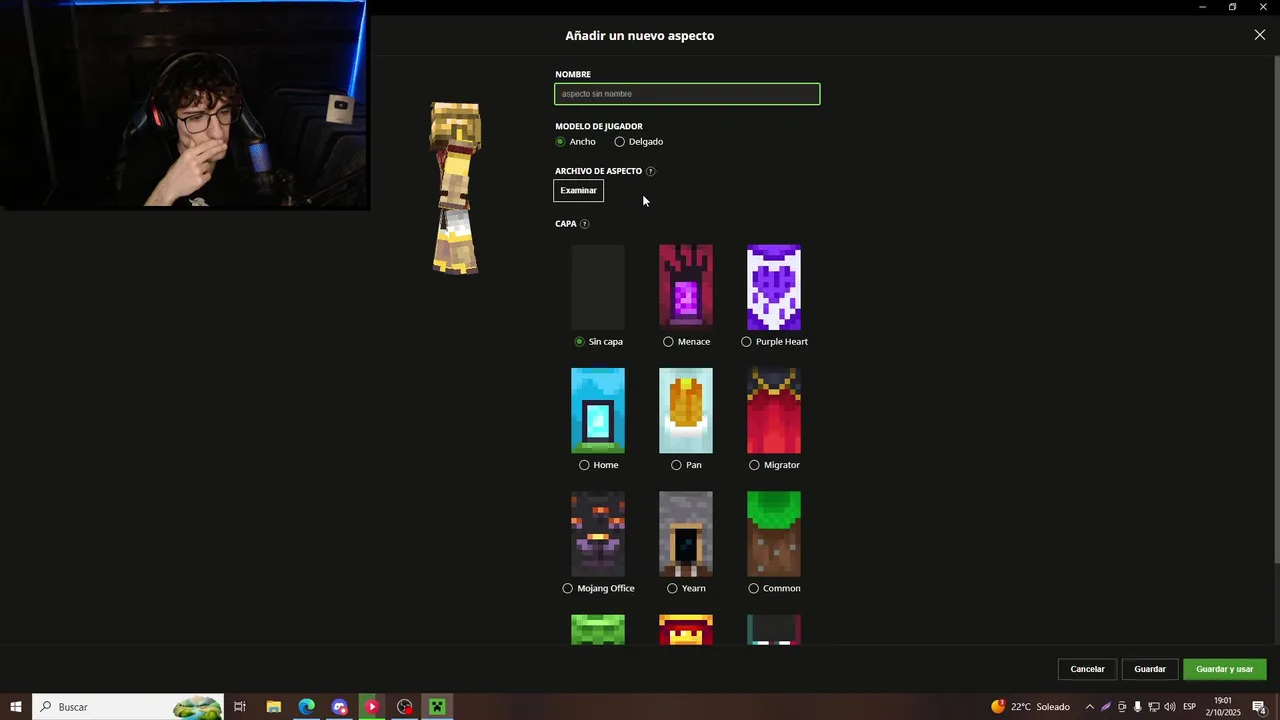Choose the Home cape radio button
Image resolution: width=1280 pixels, height=720 pixels.
click(584, 465)
